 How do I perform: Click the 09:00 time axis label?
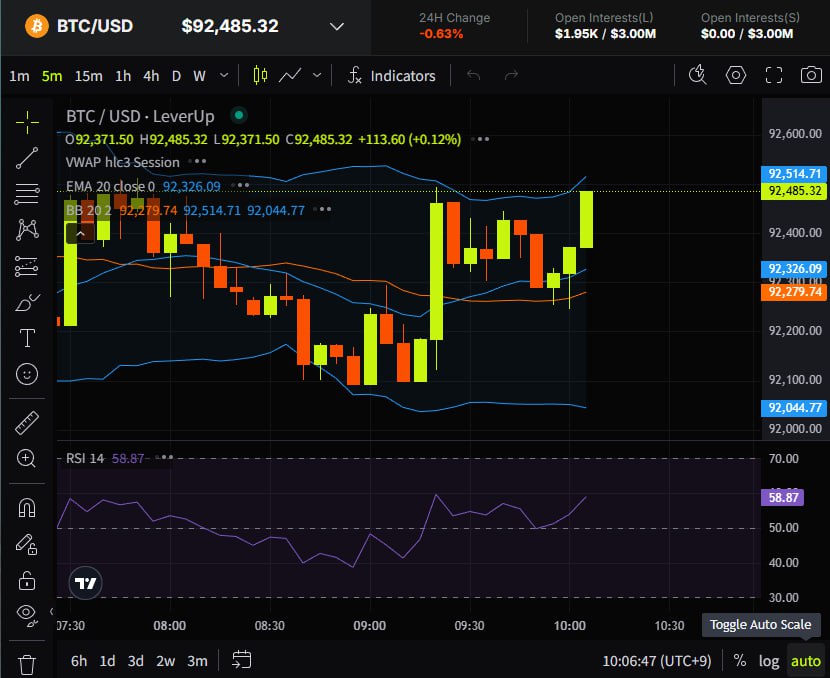[369, 626]
